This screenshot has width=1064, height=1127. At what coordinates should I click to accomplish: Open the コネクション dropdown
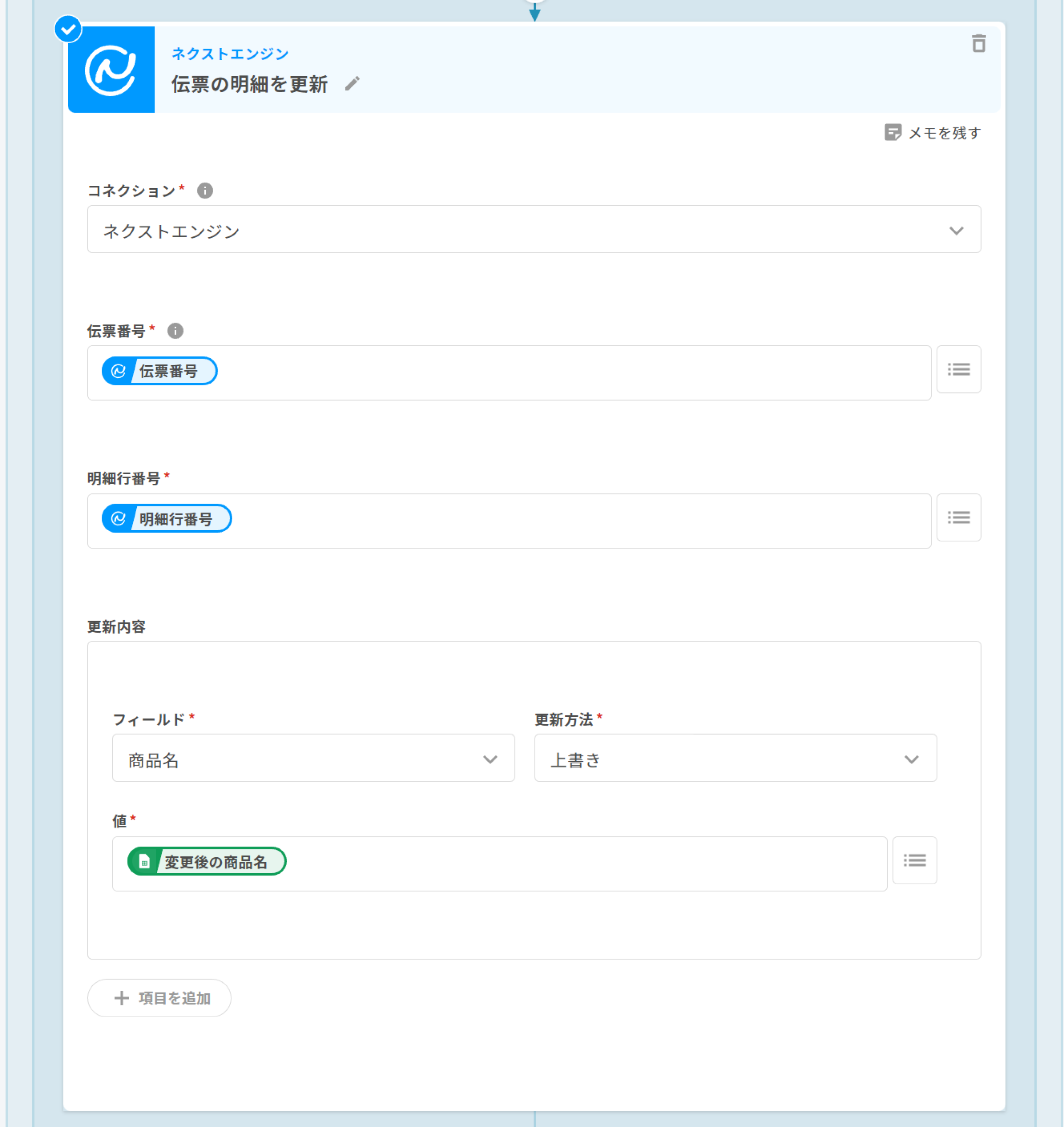tap(534, 229)
